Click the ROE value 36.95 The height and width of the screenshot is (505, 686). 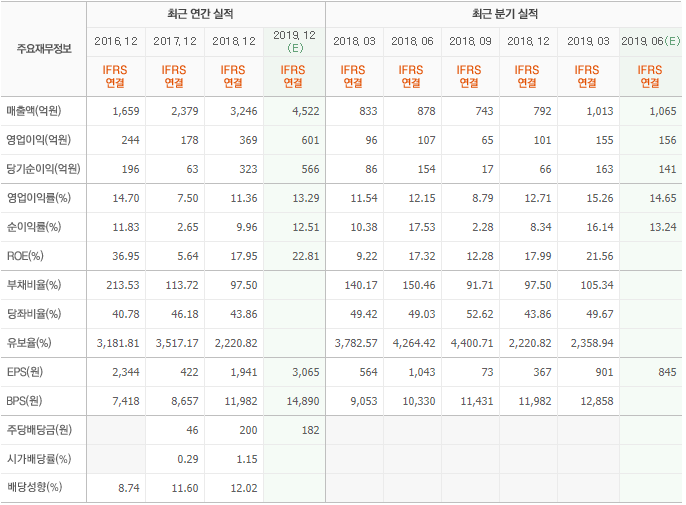pos(126,256)
